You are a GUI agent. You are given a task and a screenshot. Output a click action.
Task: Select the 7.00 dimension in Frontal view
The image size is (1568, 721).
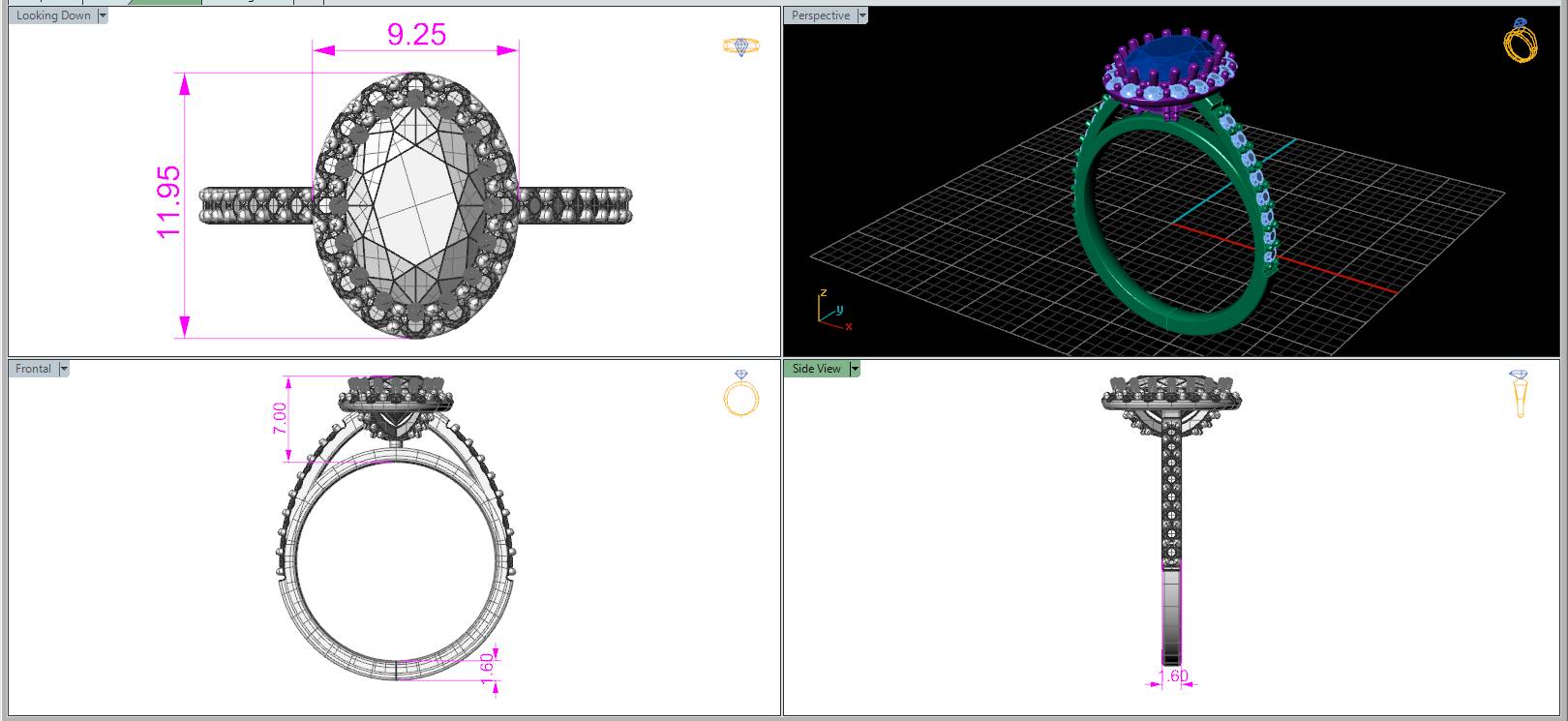point(281,417)
